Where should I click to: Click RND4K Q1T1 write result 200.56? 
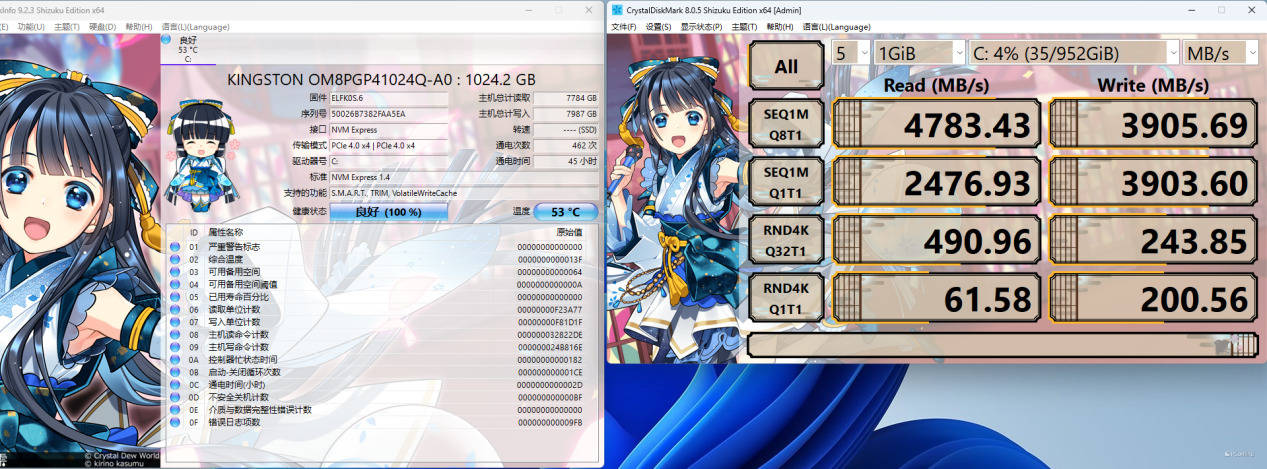(1152, 298)
